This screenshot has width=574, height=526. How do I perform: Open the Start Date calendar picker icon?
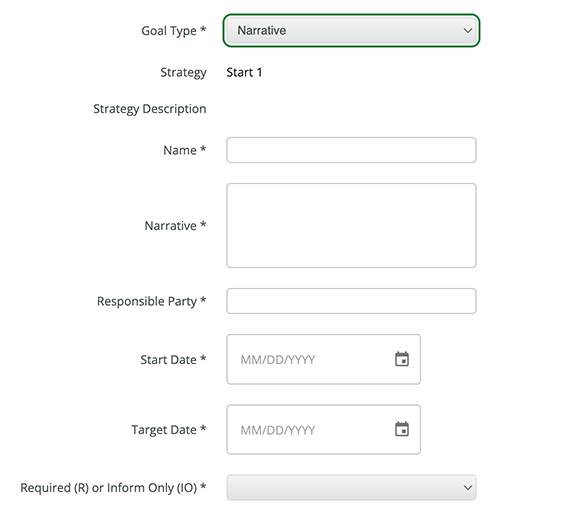click(402, 359)
